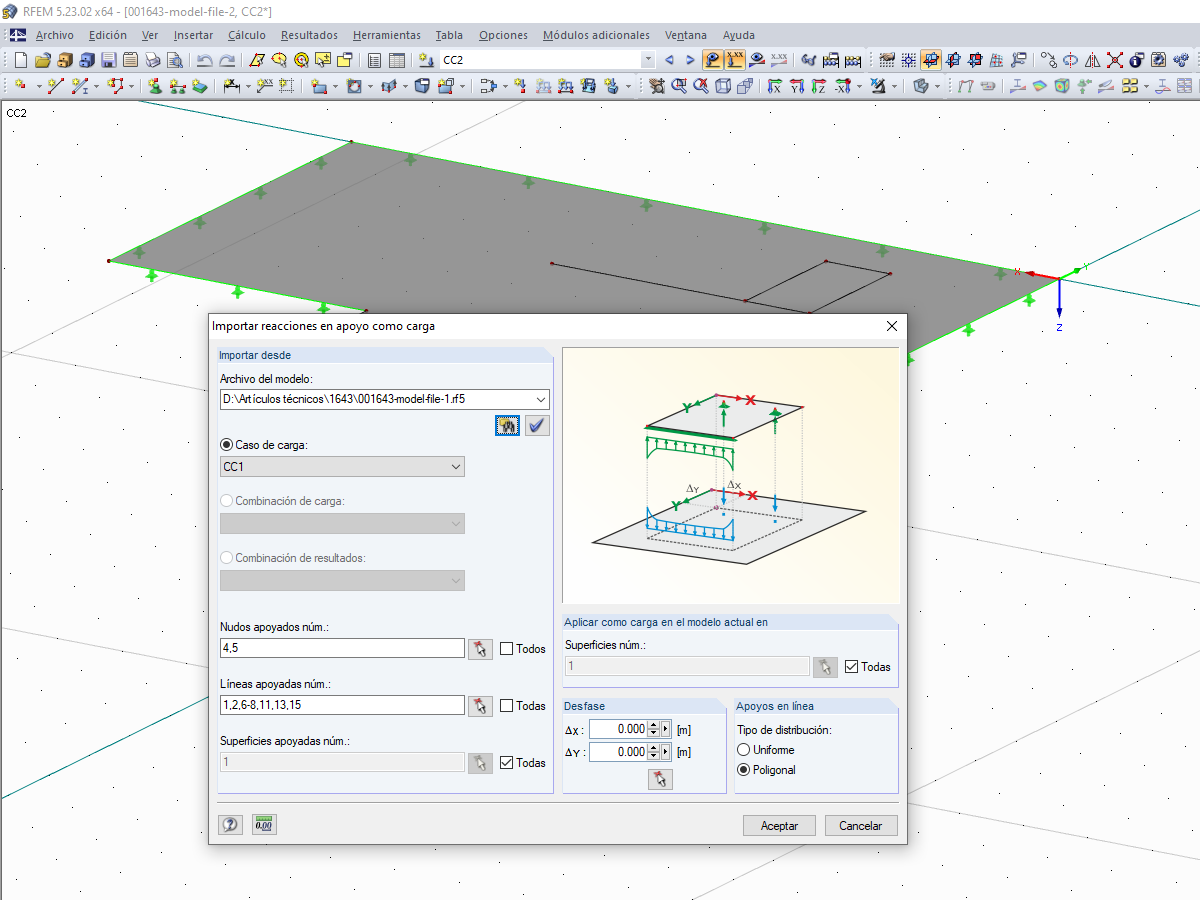
Task: Open the Módulos adicionales menu
Action: [x=596, y=35]
